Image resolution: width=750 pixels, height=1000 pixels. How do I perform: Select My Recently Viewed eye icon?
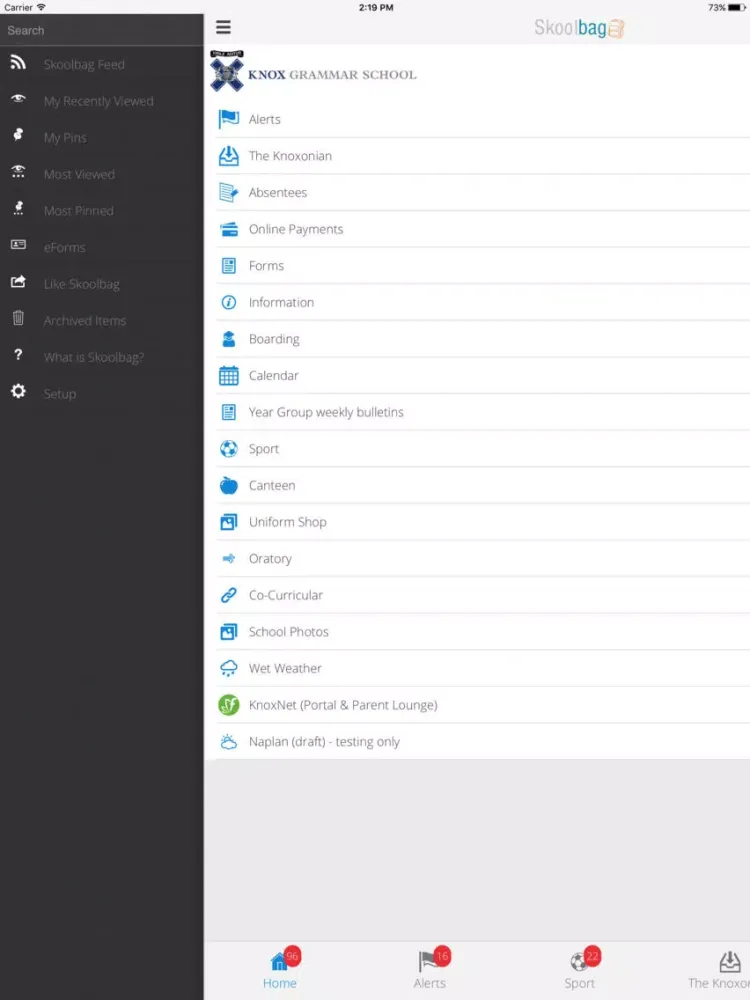tap(18, 99)
